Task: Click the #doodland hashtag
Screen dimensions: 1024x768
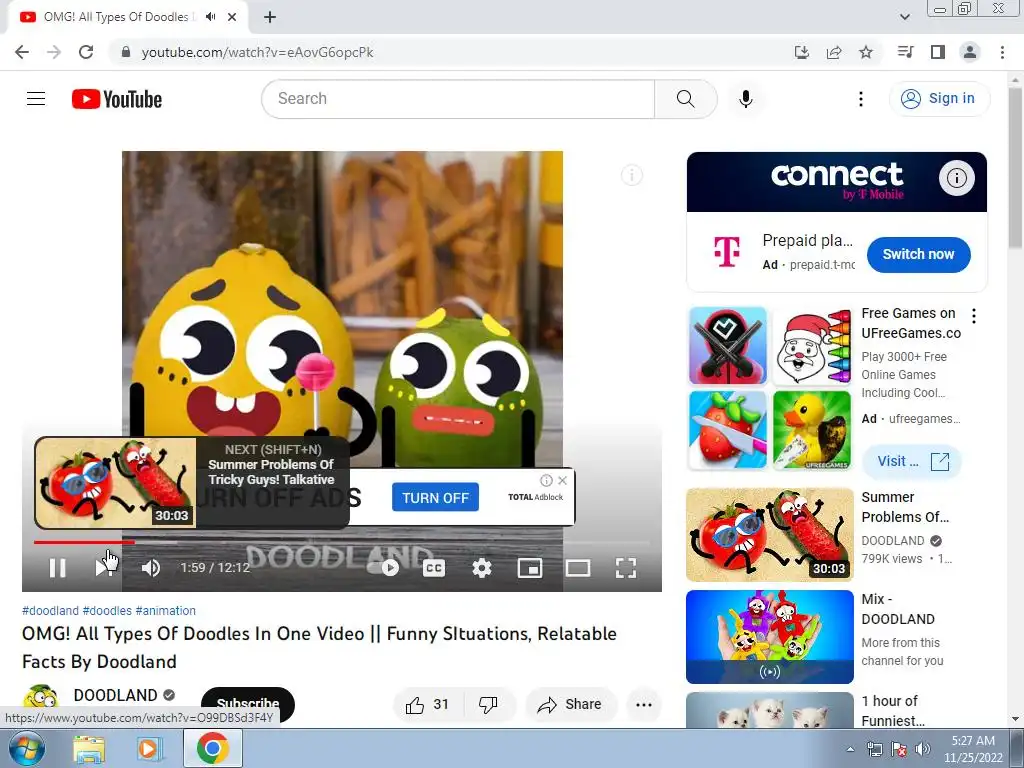Action: click(50, 611)
